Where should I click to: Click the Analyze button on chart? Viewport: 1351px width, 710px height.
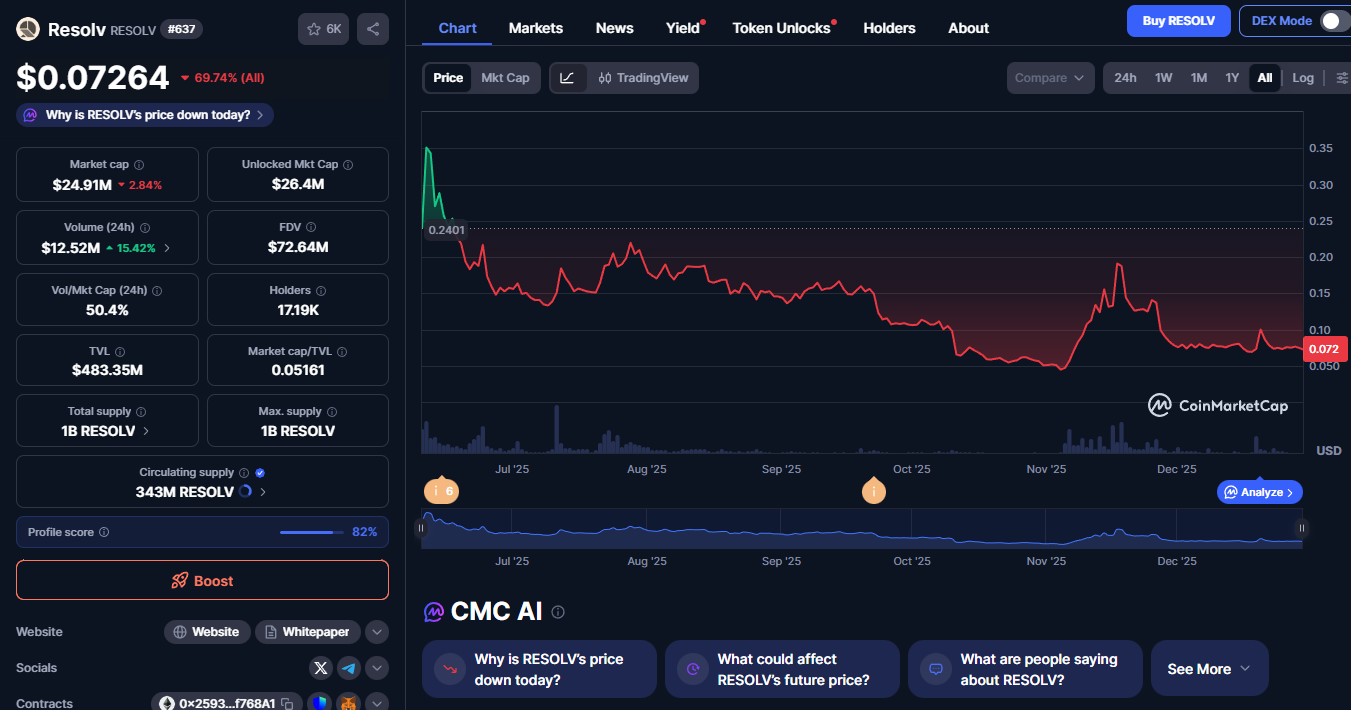[x=1260, y=492]
